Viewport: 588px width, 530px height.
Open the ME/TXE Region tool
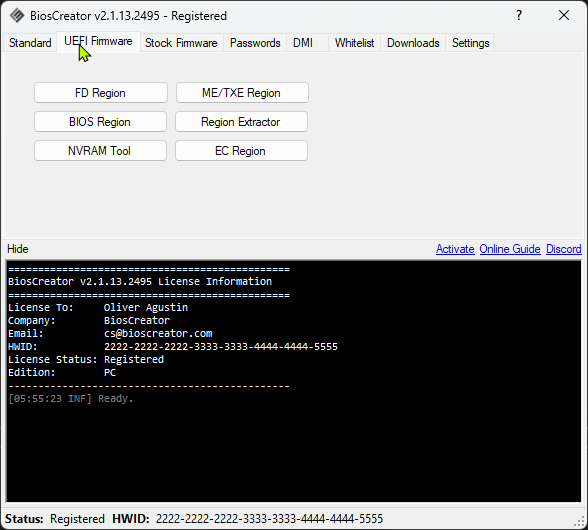(x=242, y=93)
